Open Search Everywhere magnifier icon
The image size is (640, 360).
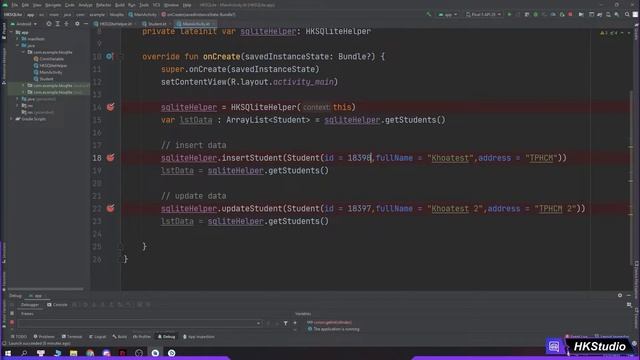click(627, 14)
